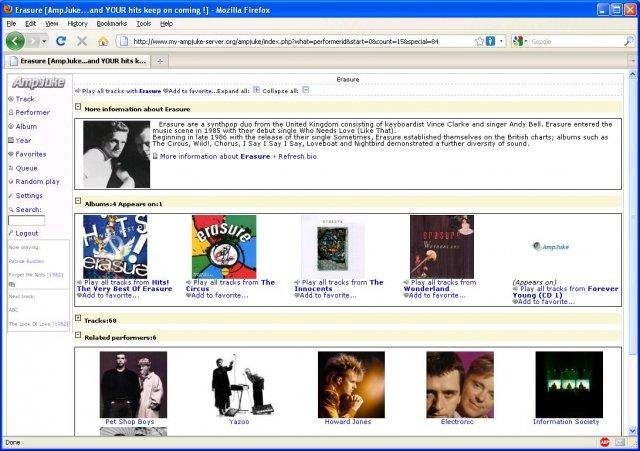Open the tab list dropdown at right
Image resolution: width=640 pixels, height=451 pixels.
(633, 61)
